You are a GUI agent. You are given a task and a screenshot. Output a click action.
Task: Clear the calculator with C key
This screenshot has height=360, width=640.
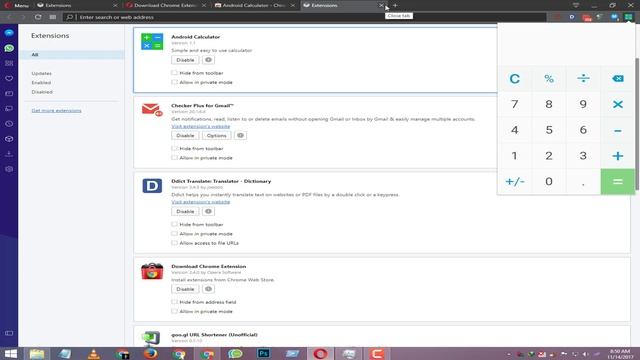pos(515,78)
